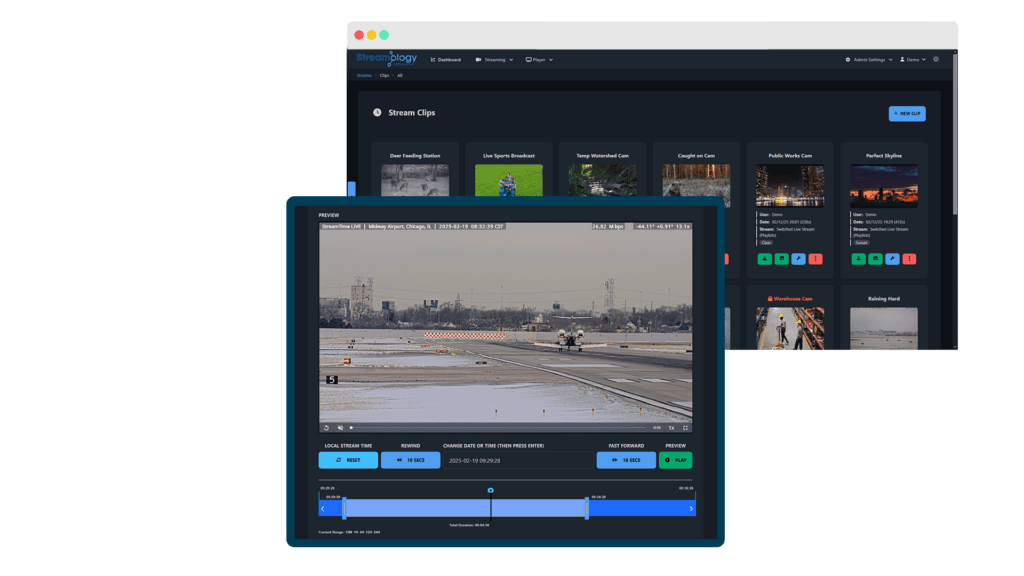This screenshot has width=1024, height=576.
Task: Mute the airport video preview
Action: click(x=340, y=427)
